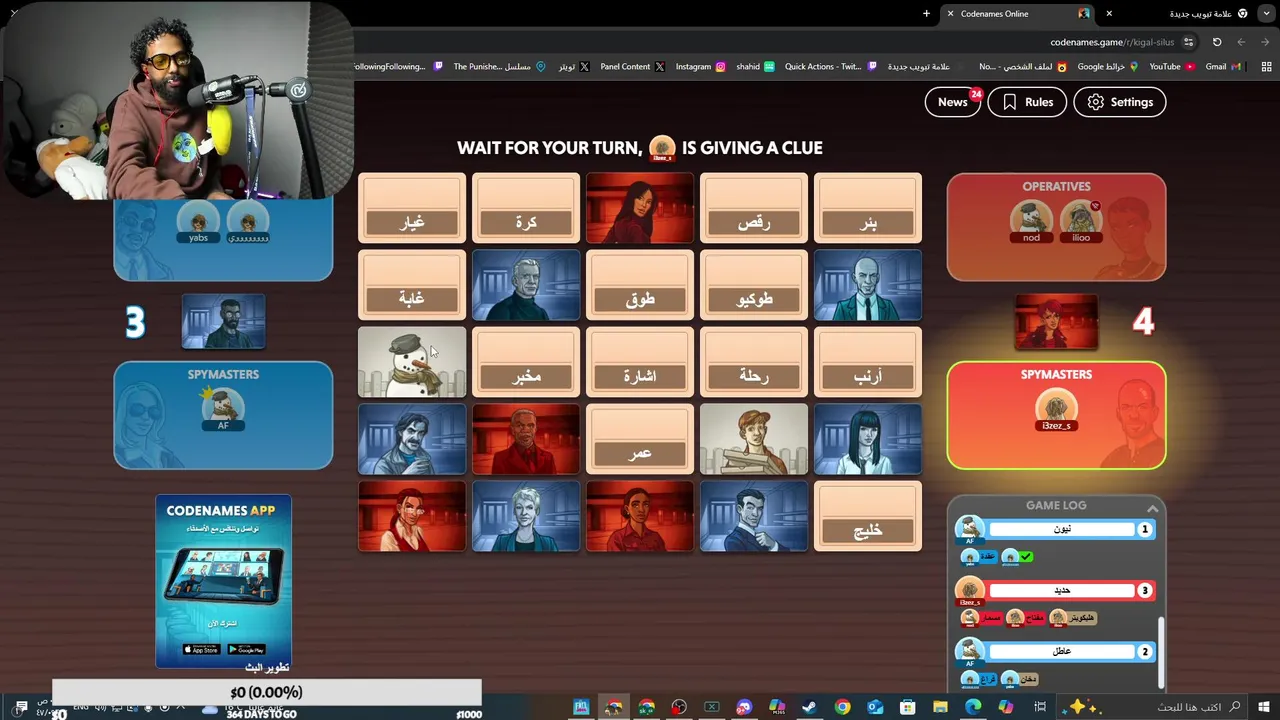This screenshot has height=720, width=1280.
Task: Open the تويتر bookmark
Action: (573, 66)
